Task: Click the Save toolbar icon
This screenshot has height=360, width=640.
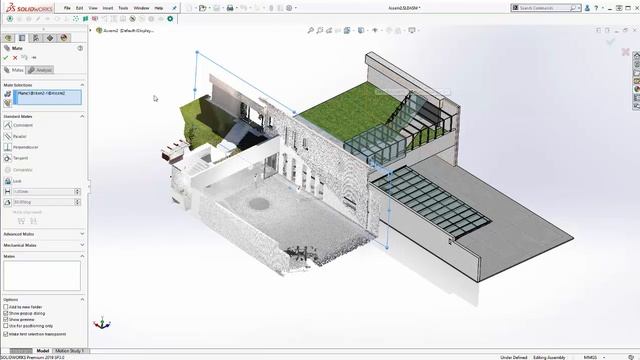Action: [x=217, y=8]
